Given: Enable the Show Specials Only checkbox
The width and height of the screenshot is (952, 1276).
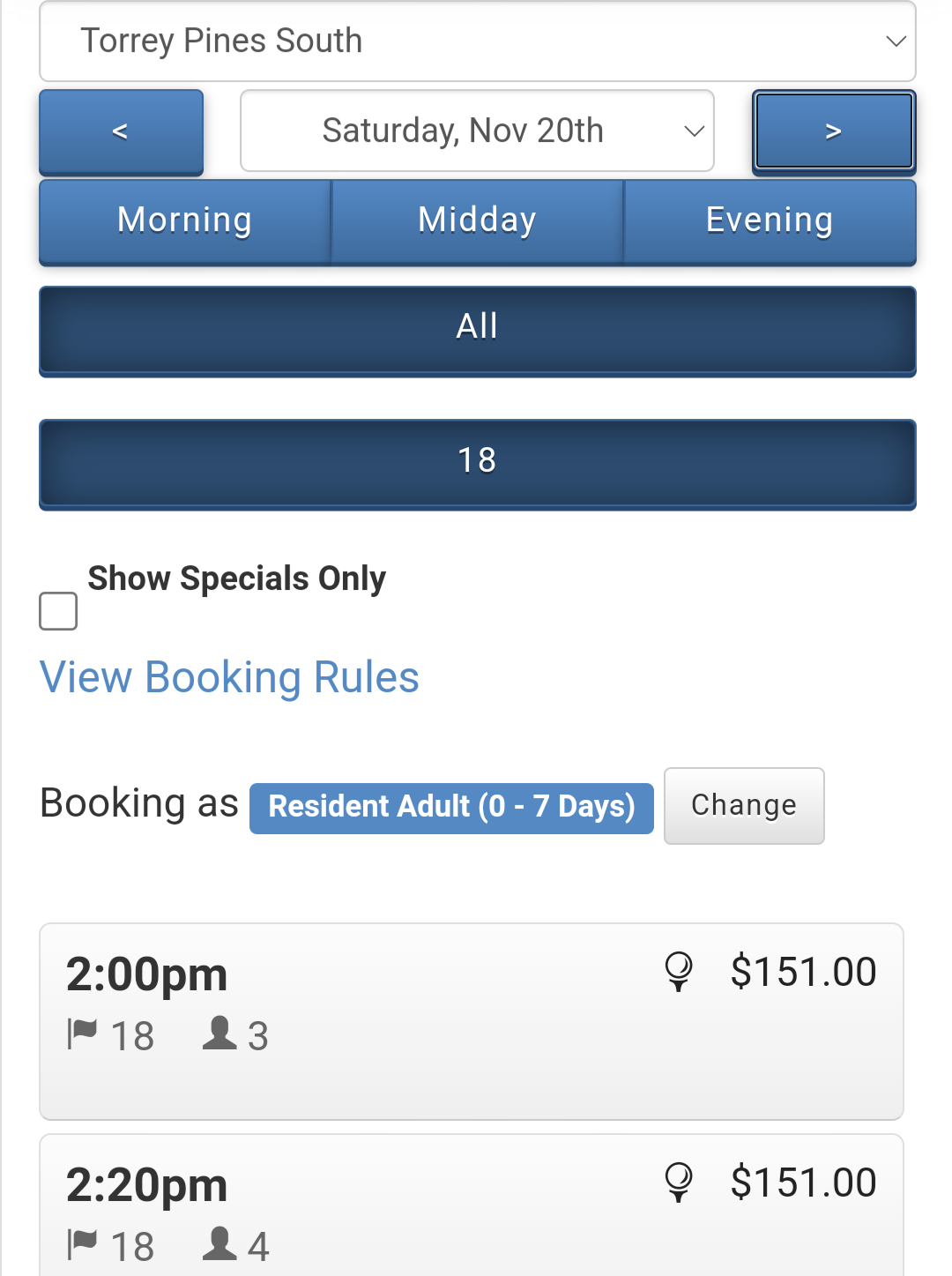Looking at the screenshot, I should pyautogui.click(x=58, y=611).
